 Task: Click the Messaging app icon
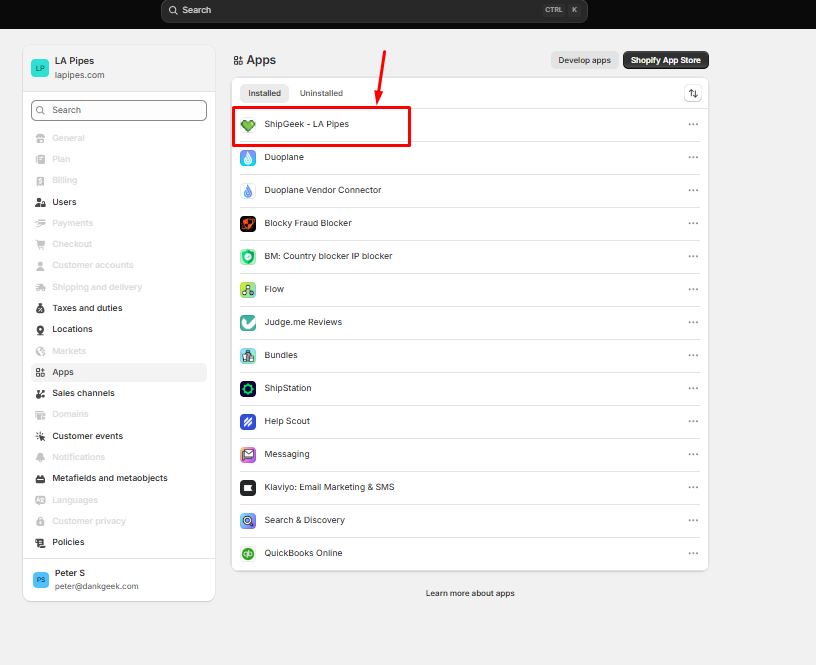248,455
